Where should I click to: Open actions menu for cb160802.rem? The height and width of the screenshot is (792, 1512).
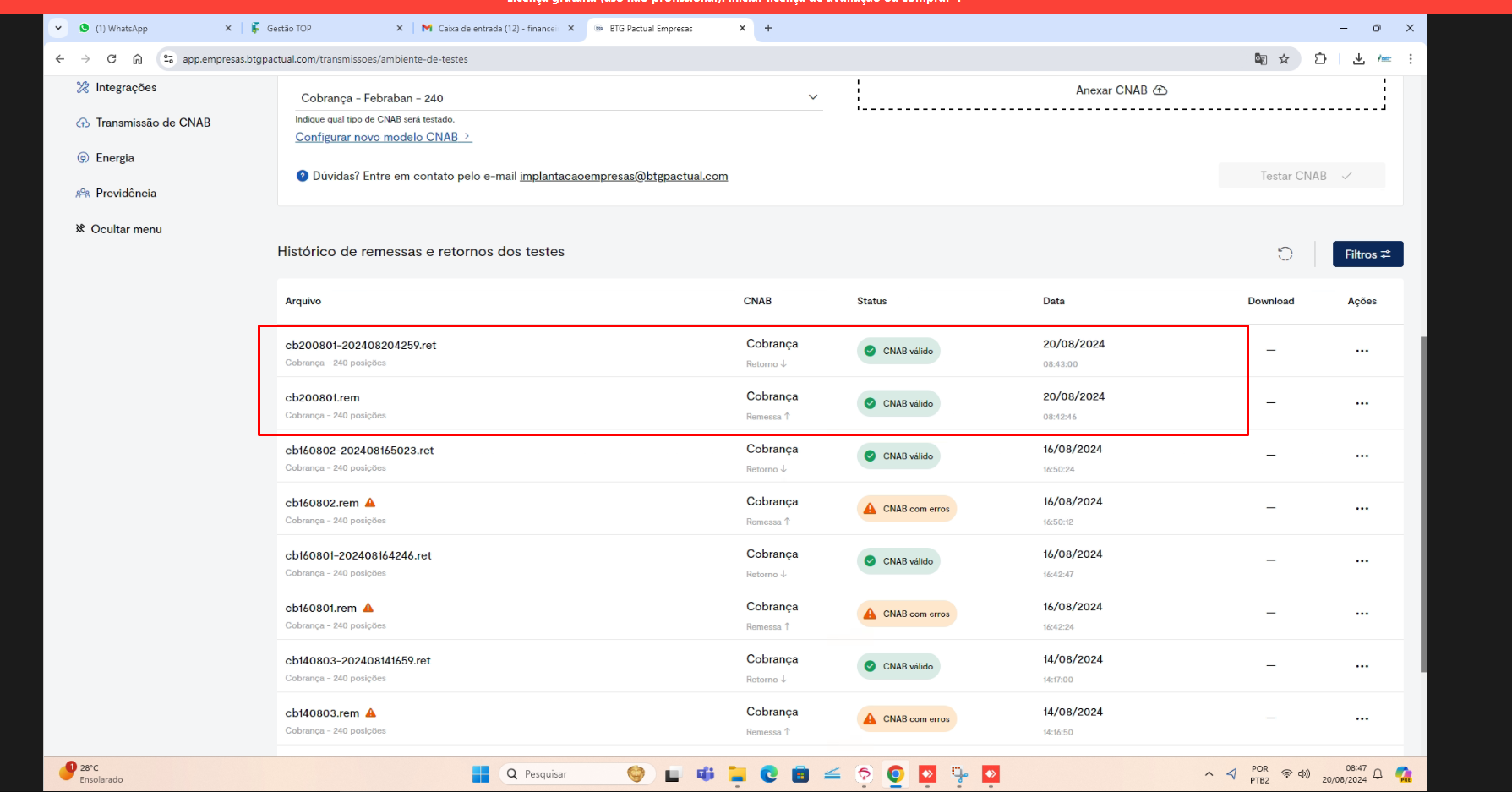[x=1362, y=508]
